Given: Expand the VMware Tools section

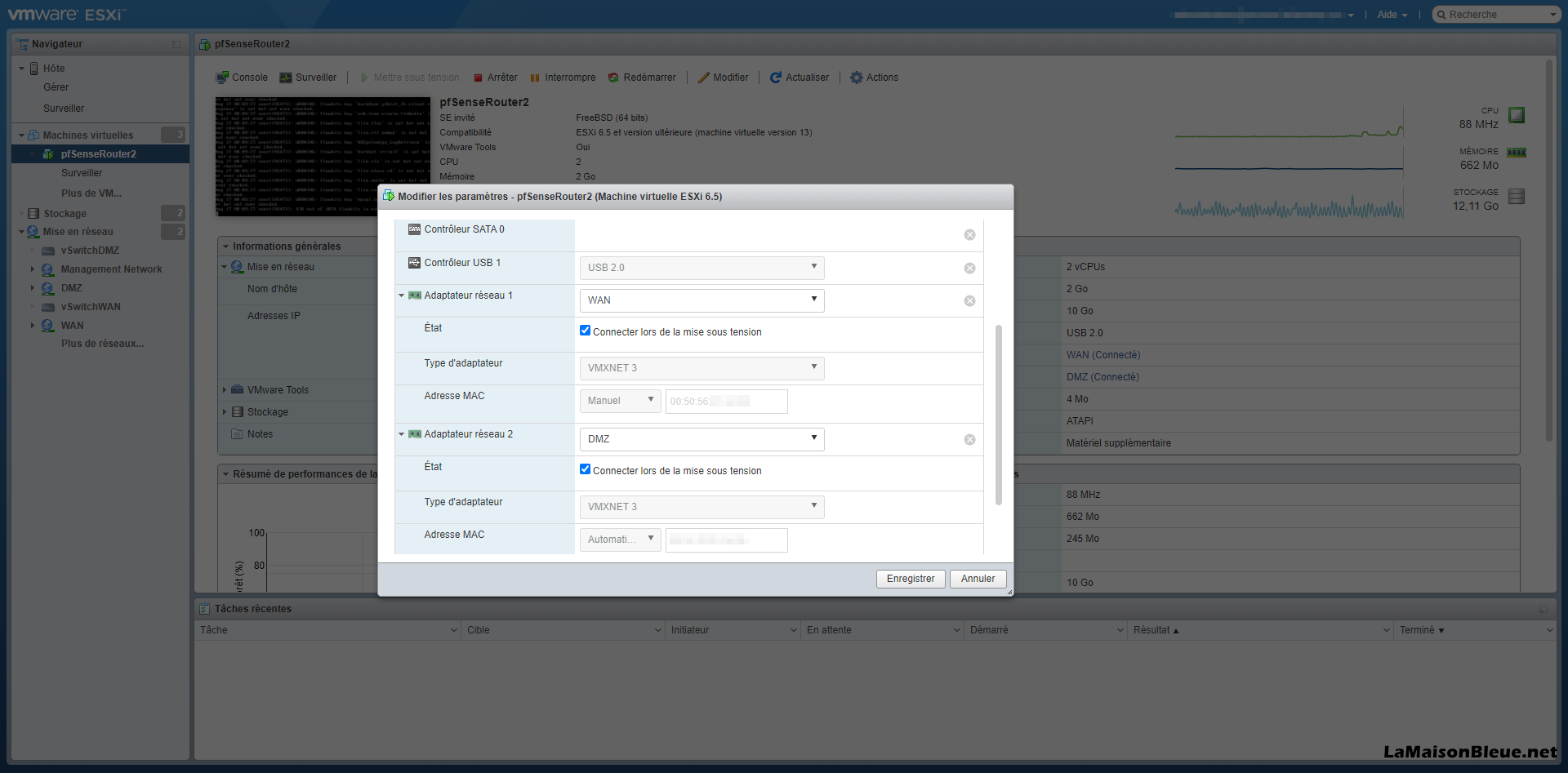Looking at the screenshot, I should click(225, 390).
